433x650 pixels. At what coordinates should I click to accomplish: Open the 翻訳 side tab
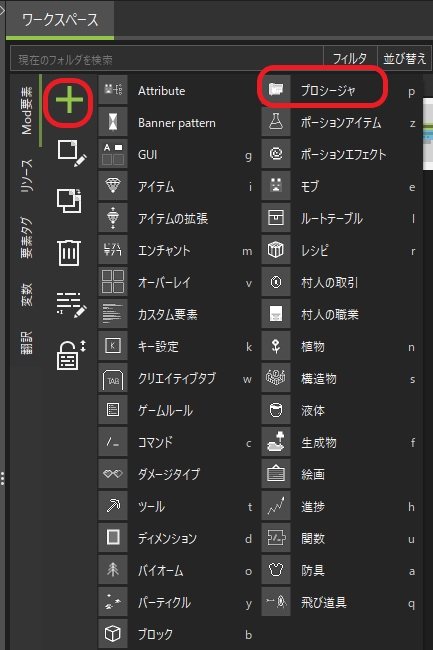(x=26, y=343)
